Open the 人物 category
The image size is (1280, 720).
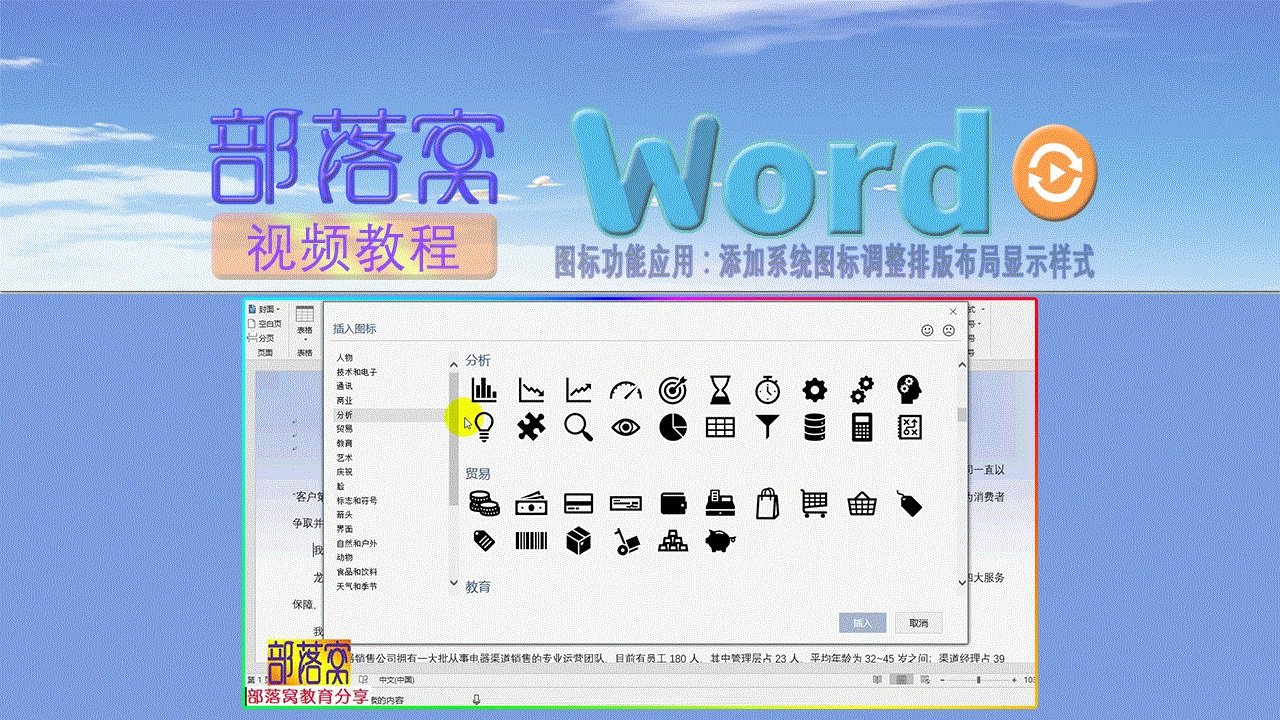[344, 357]
